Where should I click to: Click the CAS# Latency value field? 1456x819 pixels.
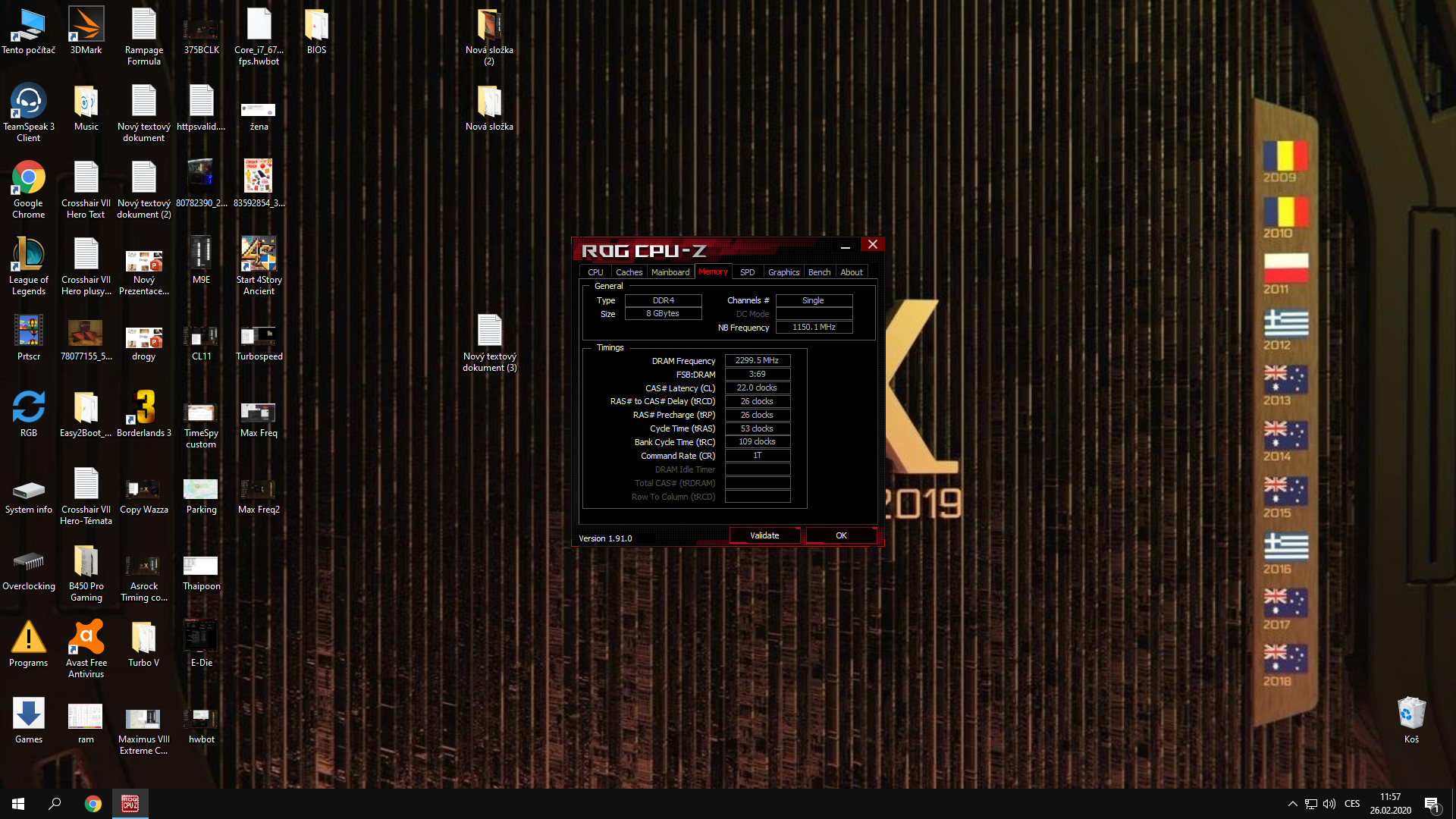pyautogui.click(x=758, y=388)
